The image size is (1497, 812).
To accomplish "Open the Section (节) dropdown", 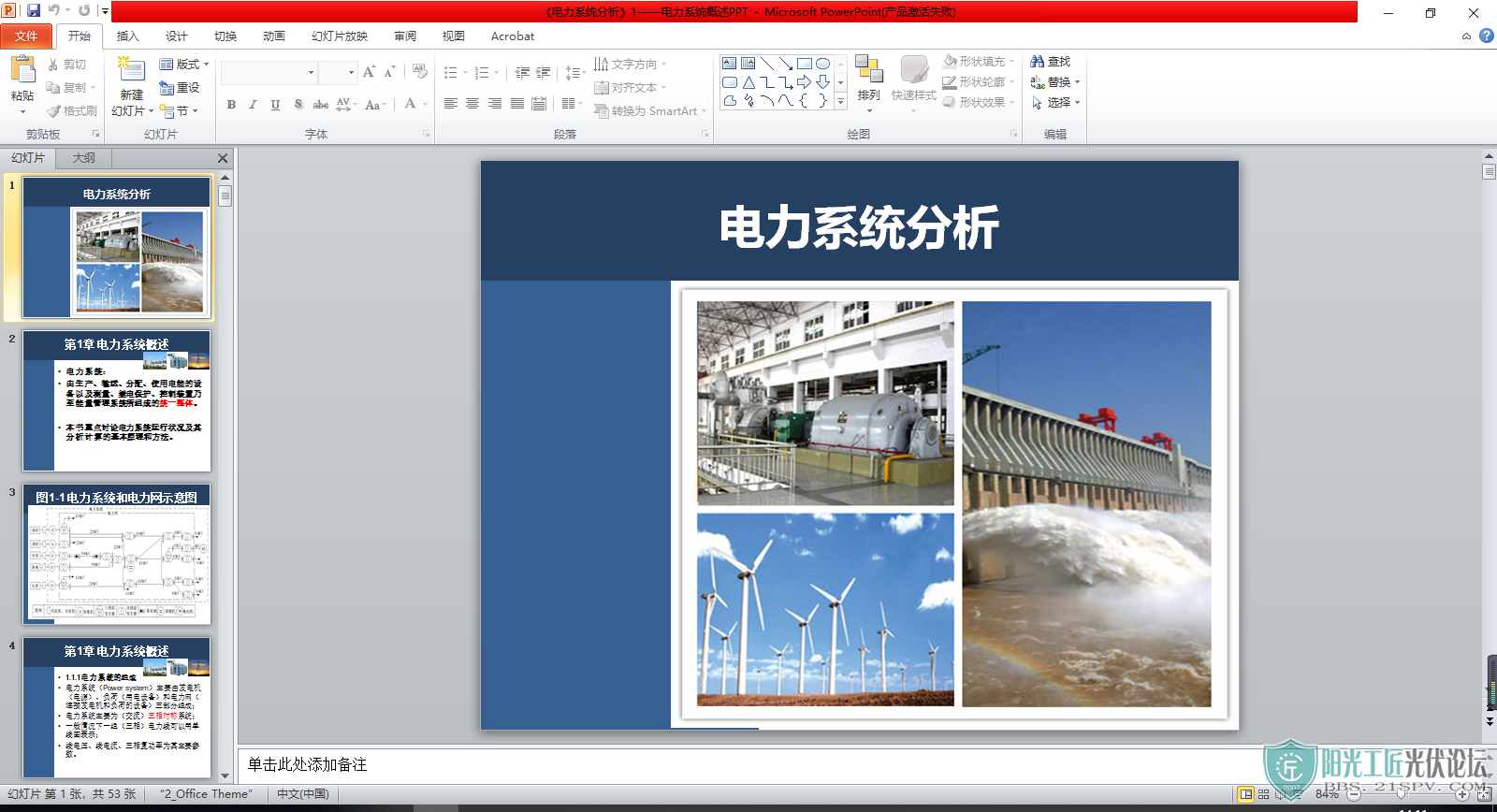I will 179,110.
